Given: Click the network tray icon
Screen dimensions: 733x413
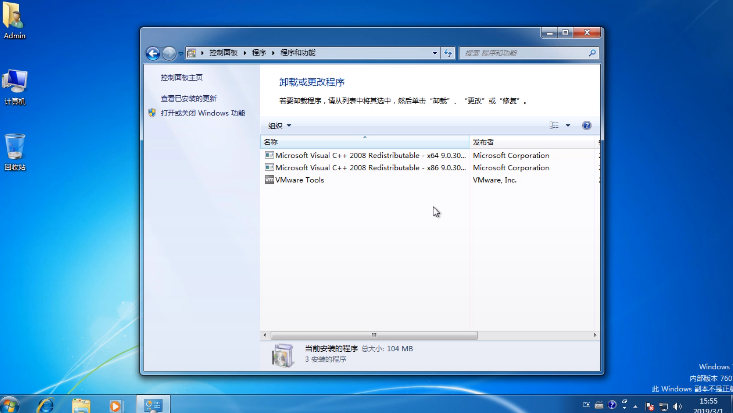Looking at the screenshot, I should (663, 406).
